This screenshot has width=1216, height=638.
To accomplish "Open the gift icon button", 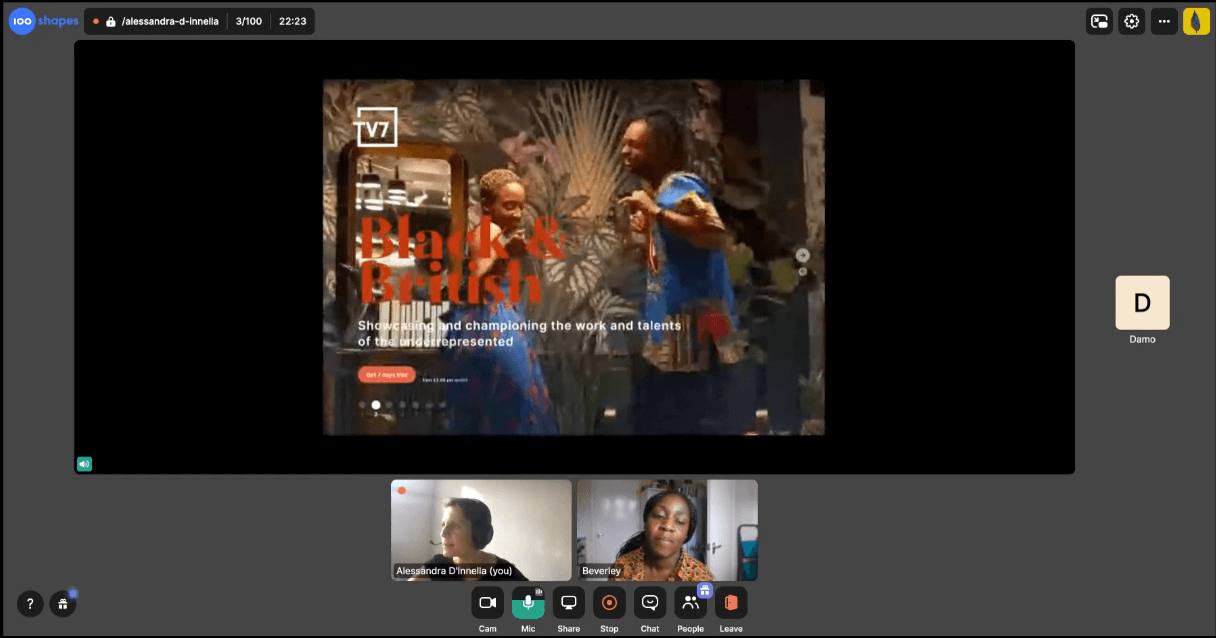I will point(63,603).
